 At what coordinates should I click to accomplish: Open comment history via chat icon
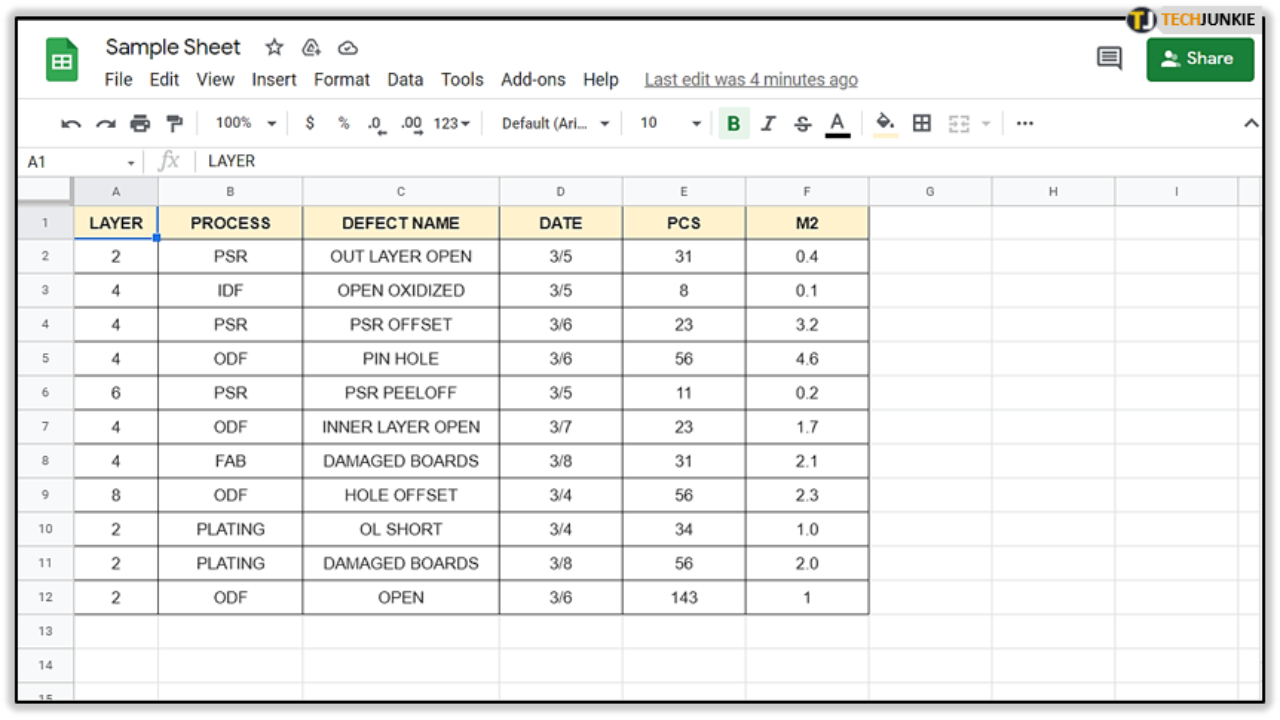pyautogui.click(x=1108, y=58)
